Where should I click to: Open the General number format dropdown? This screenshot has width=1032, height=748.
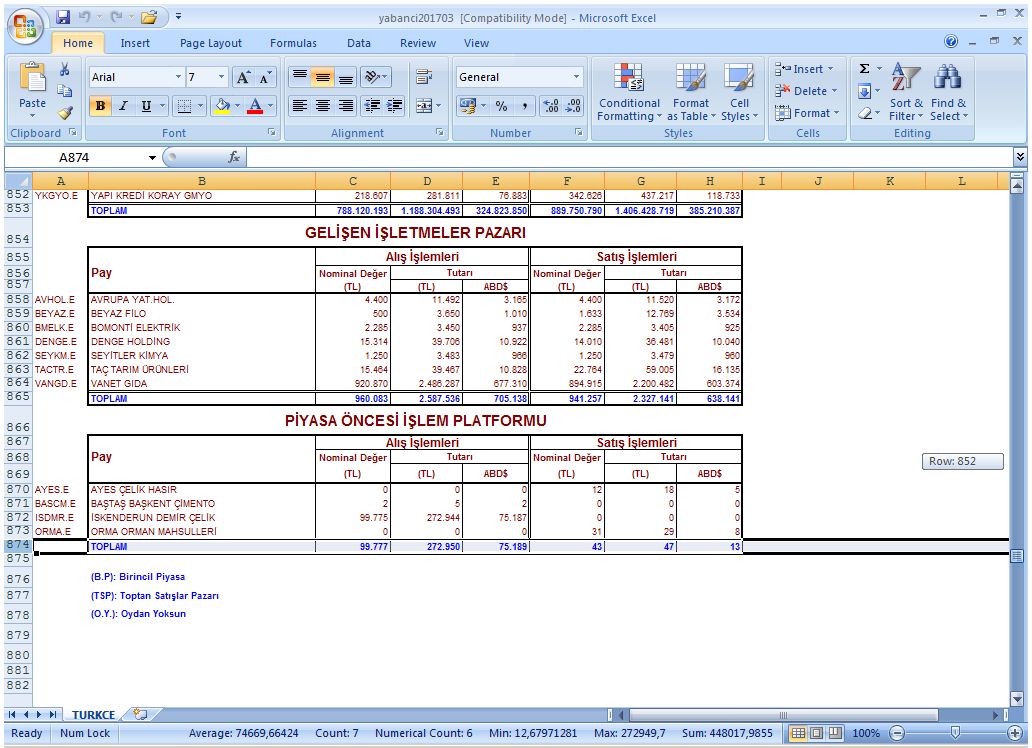click(577, 77)
